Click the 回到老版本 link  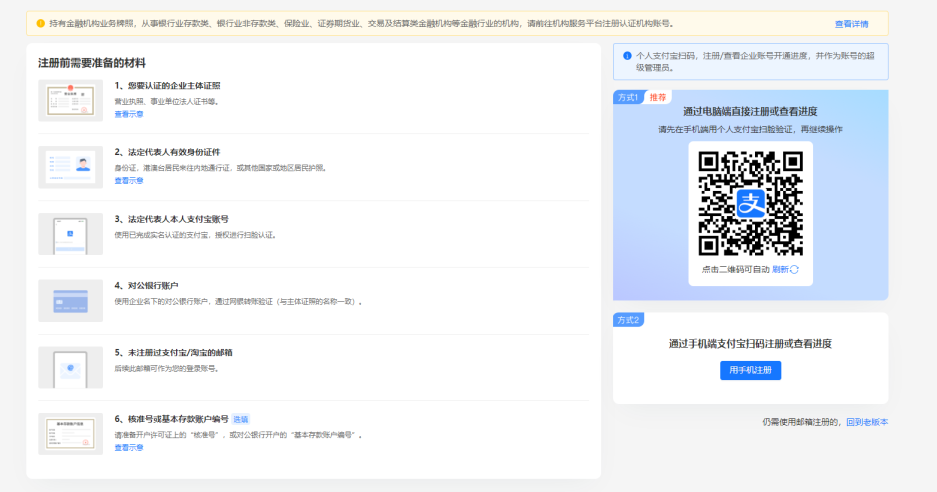[867, 422]
